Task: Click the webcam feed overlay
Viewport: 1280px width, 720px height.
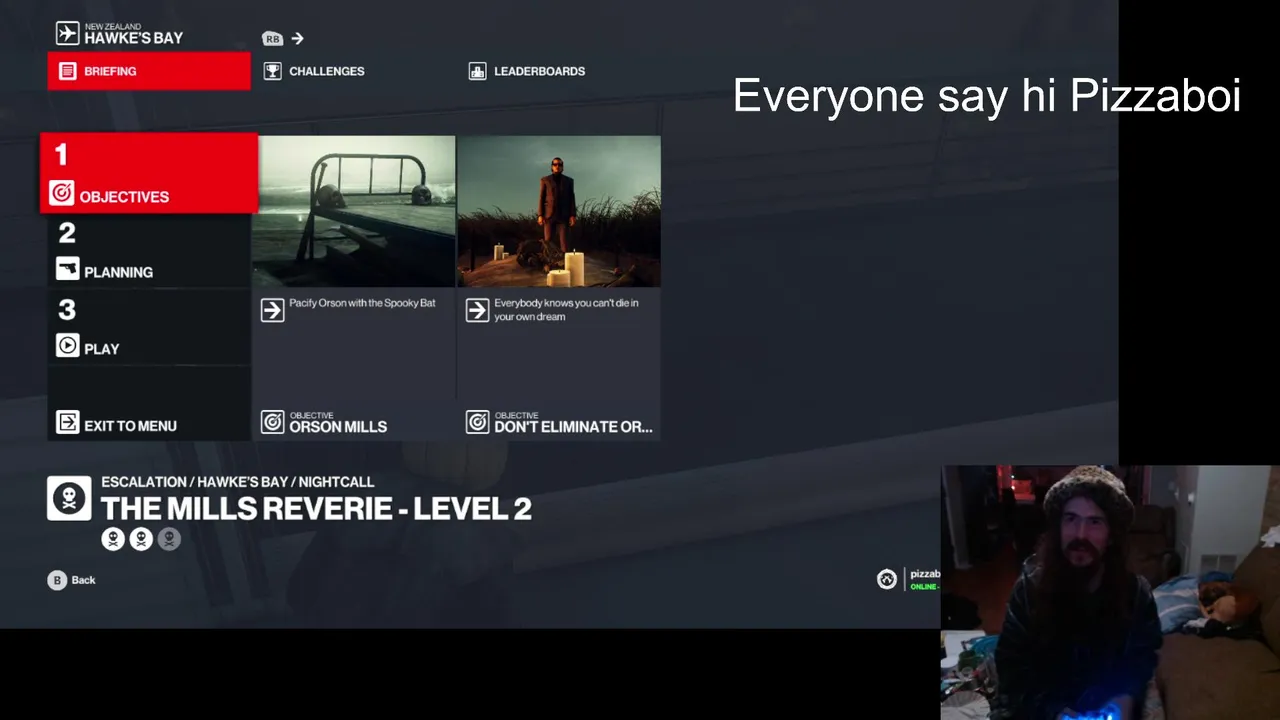Action: click(x=1110, y=592)
